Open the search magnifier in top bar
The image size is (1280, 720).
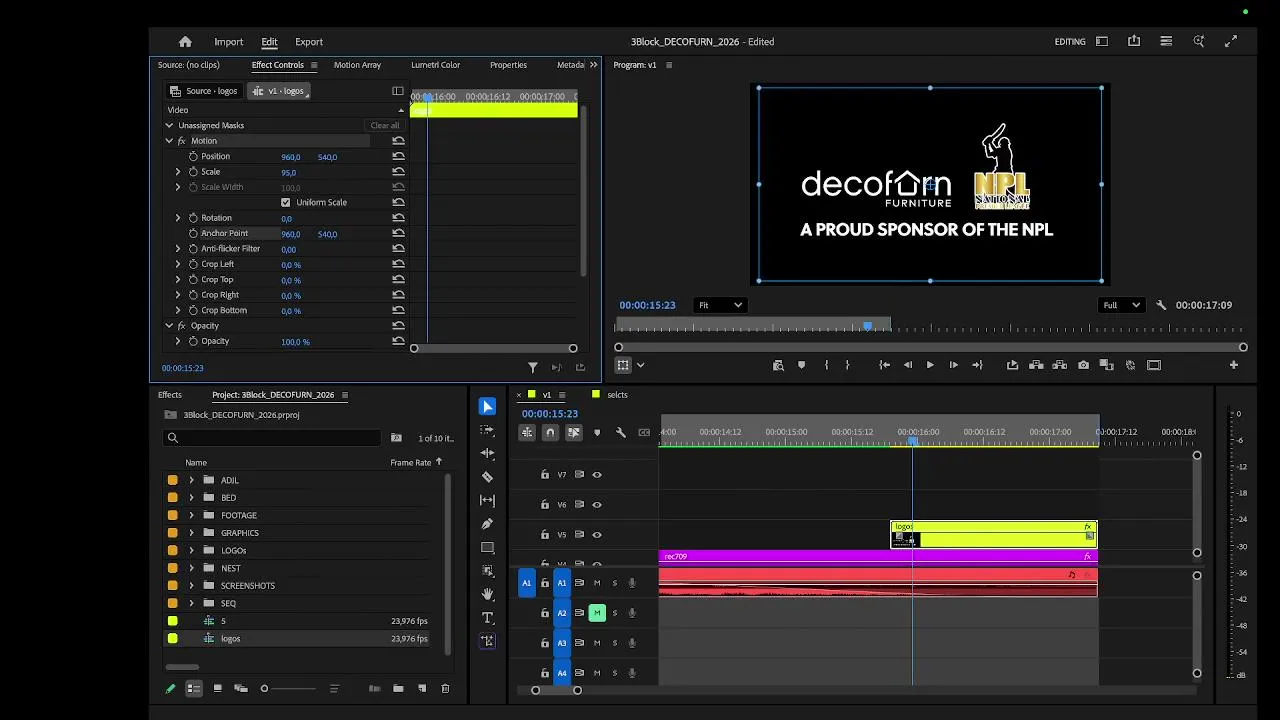coord(1198,42)
